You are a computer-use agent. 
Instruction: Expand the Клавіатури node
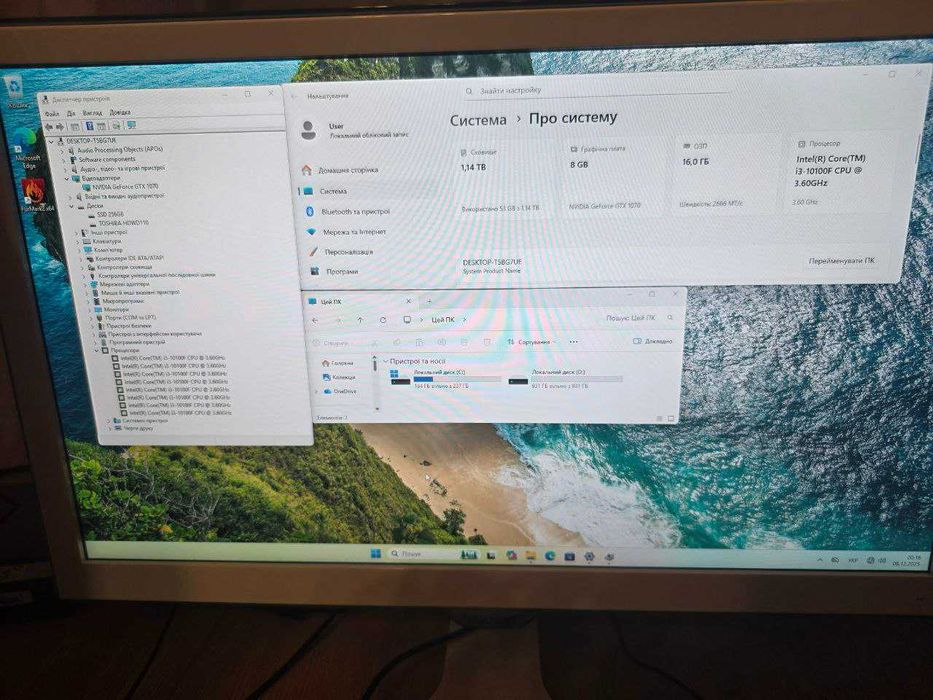80,242
